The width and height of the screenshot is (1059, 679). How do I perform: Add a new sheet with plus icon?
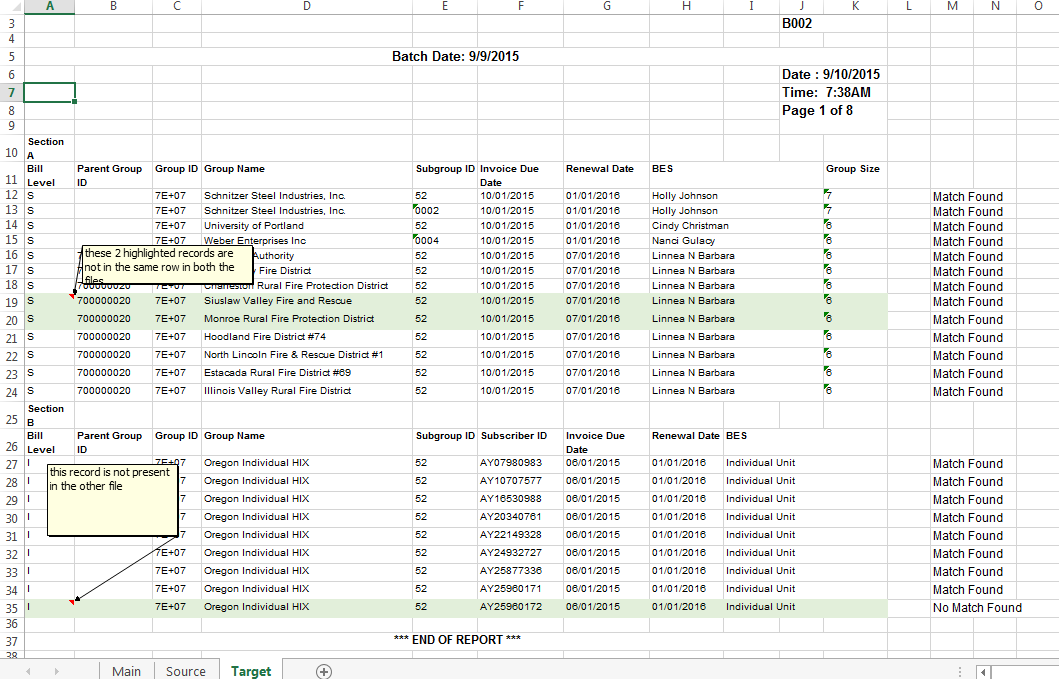324,671
